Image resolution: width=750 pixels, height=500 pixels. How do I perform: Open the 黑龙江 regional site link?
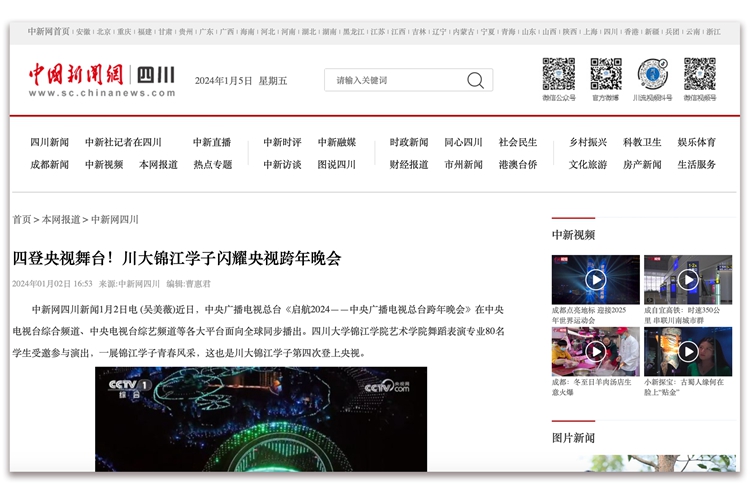point(353,32)
